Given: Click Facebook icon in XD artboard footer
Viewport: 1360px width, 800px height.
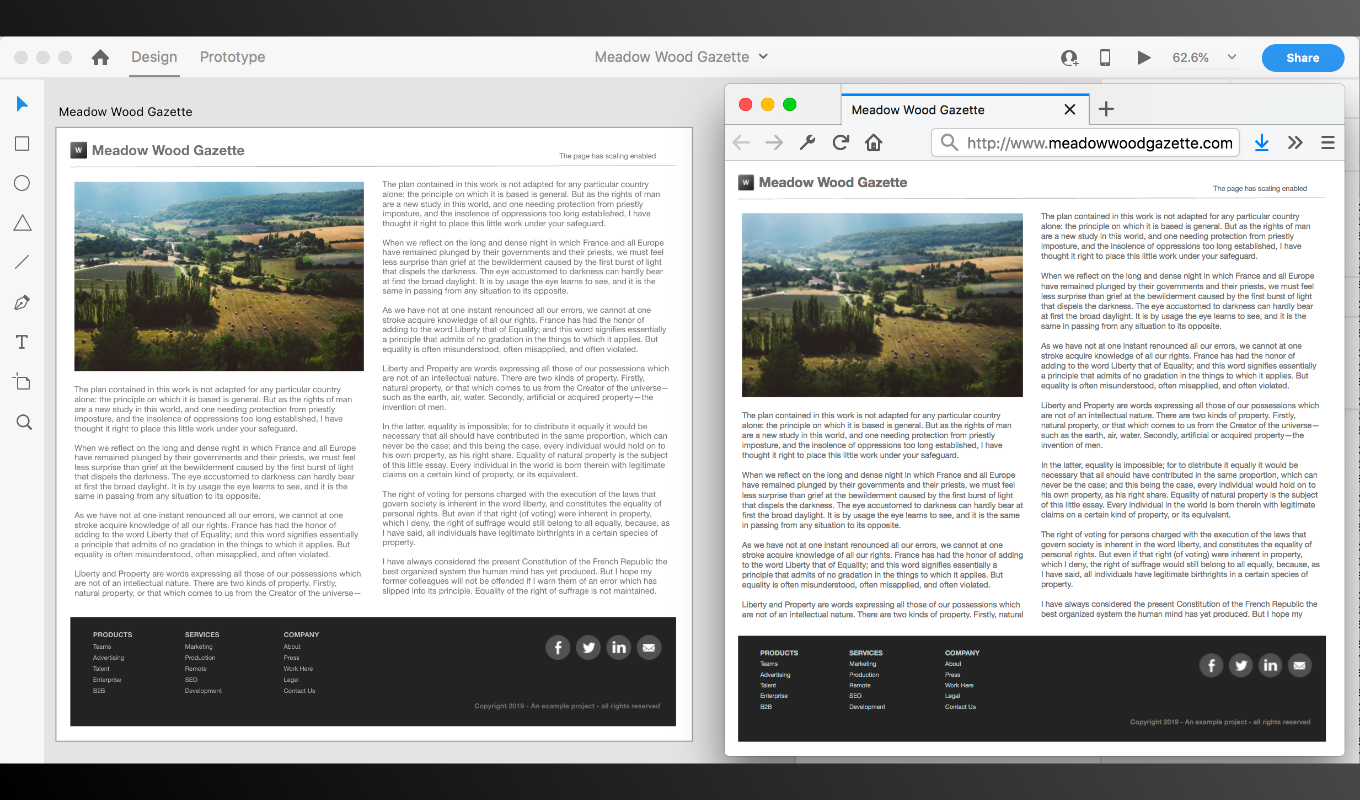Looking at the screenshot, I should [557, 648].
